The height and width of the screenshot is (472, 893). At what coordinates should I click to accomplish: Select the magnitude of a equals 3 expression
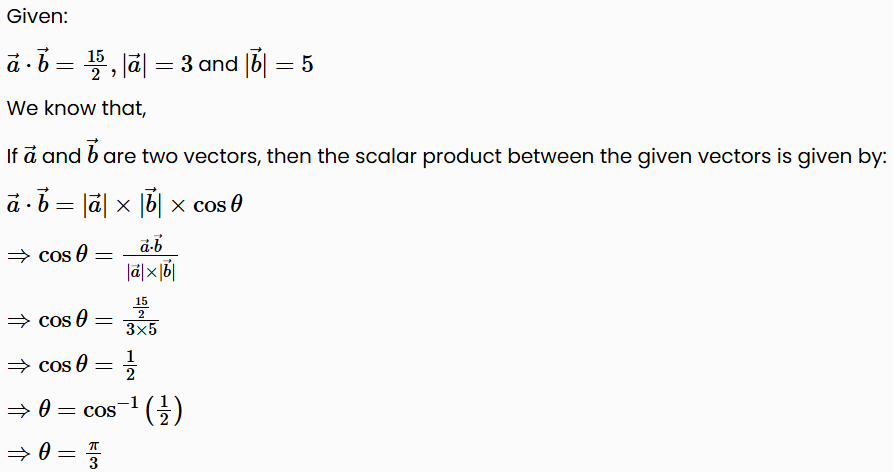149,64
